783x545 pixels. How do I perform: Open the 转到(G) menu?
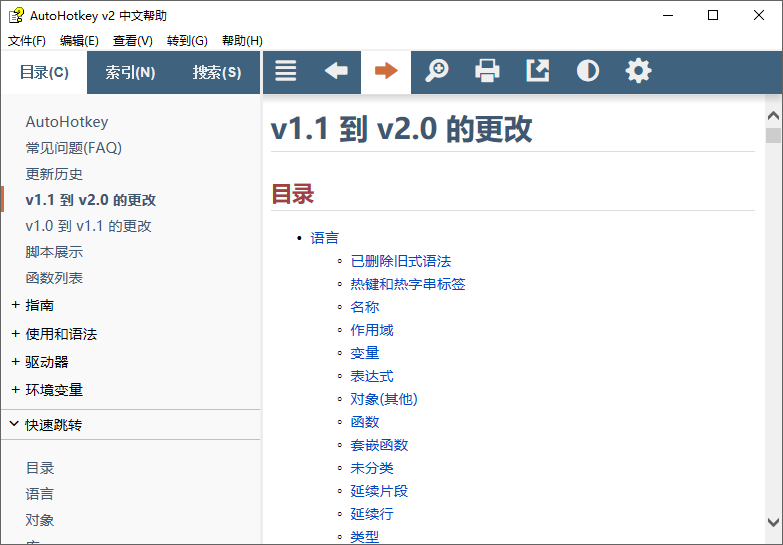point(187,41)
